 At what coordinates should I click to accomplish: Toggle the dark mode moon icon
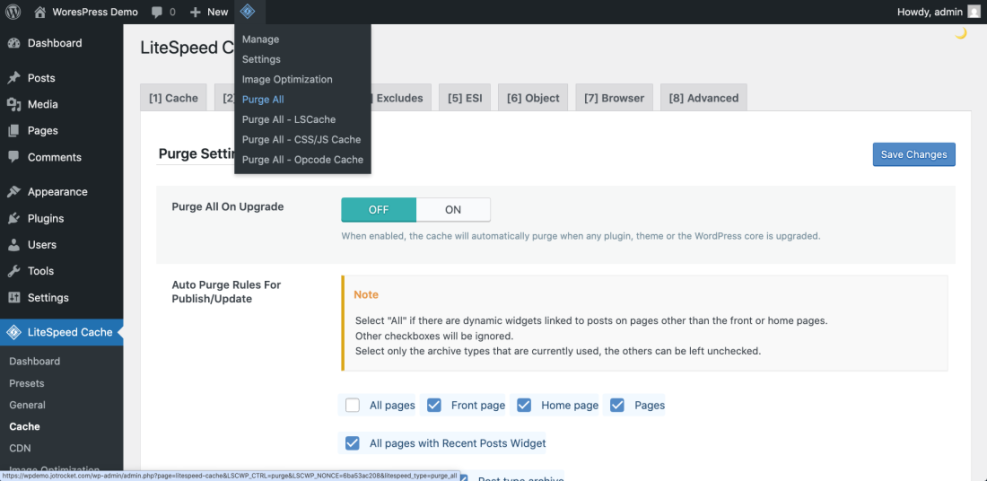tap(961, 34)
